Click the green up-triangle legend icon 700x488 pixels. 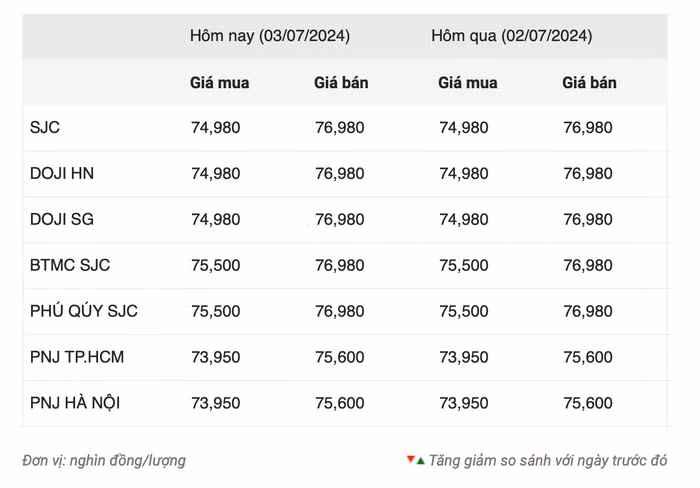tap(420, 461)
